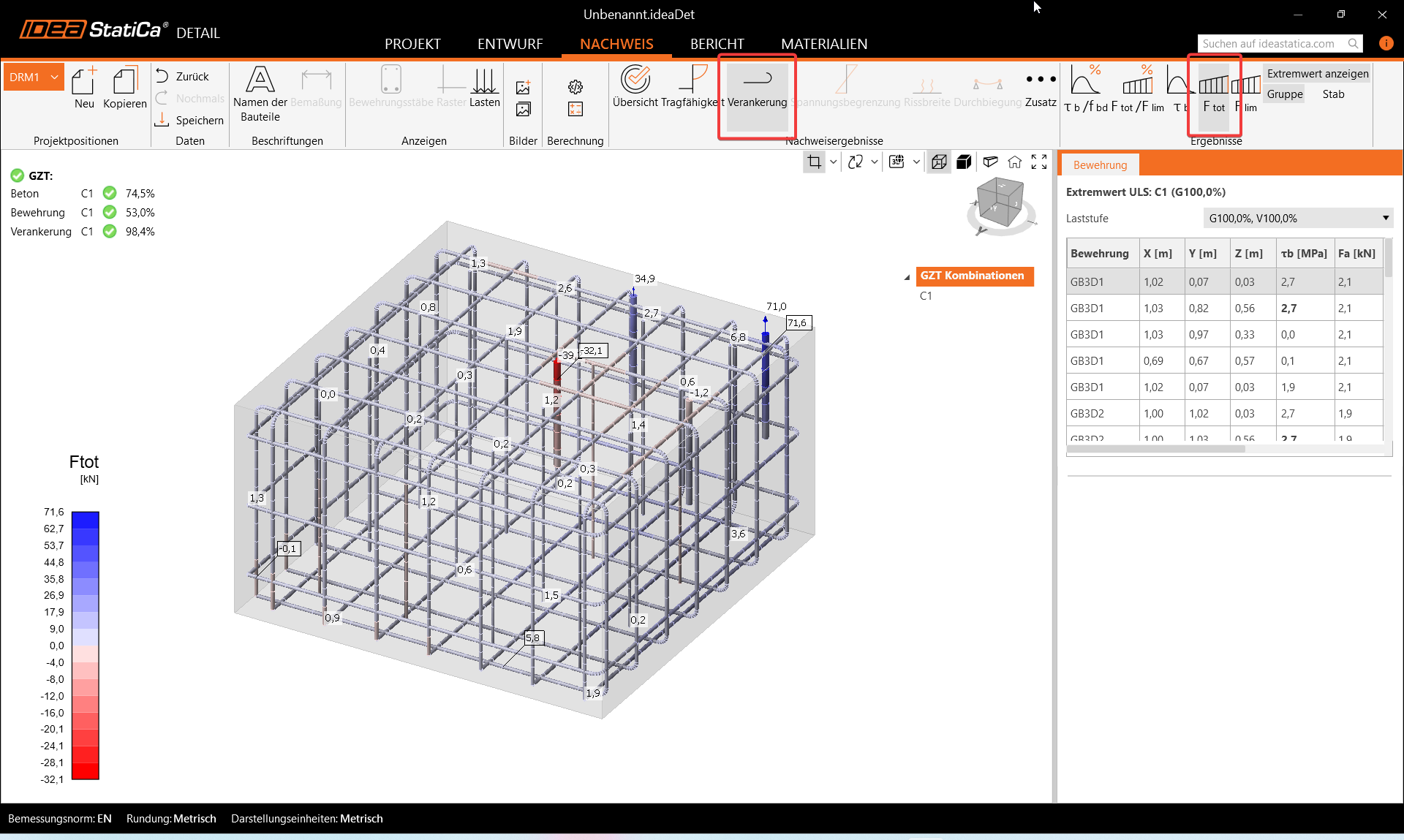
Task: Open the BERICHT ribbon tab
Action: (x=717, y=44)
